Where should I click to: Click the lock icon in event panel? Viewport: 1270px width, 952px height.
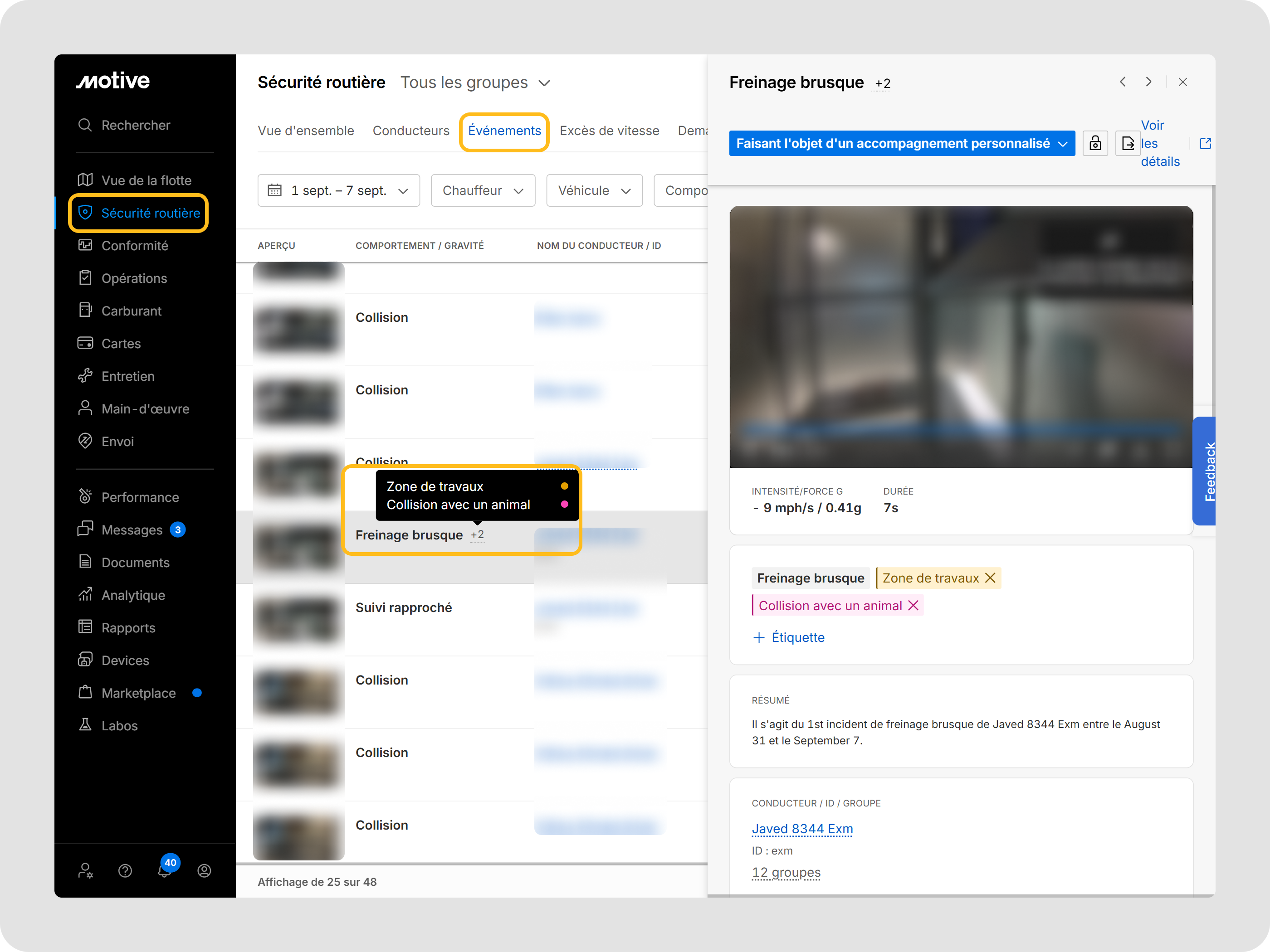click(1095, 143)
